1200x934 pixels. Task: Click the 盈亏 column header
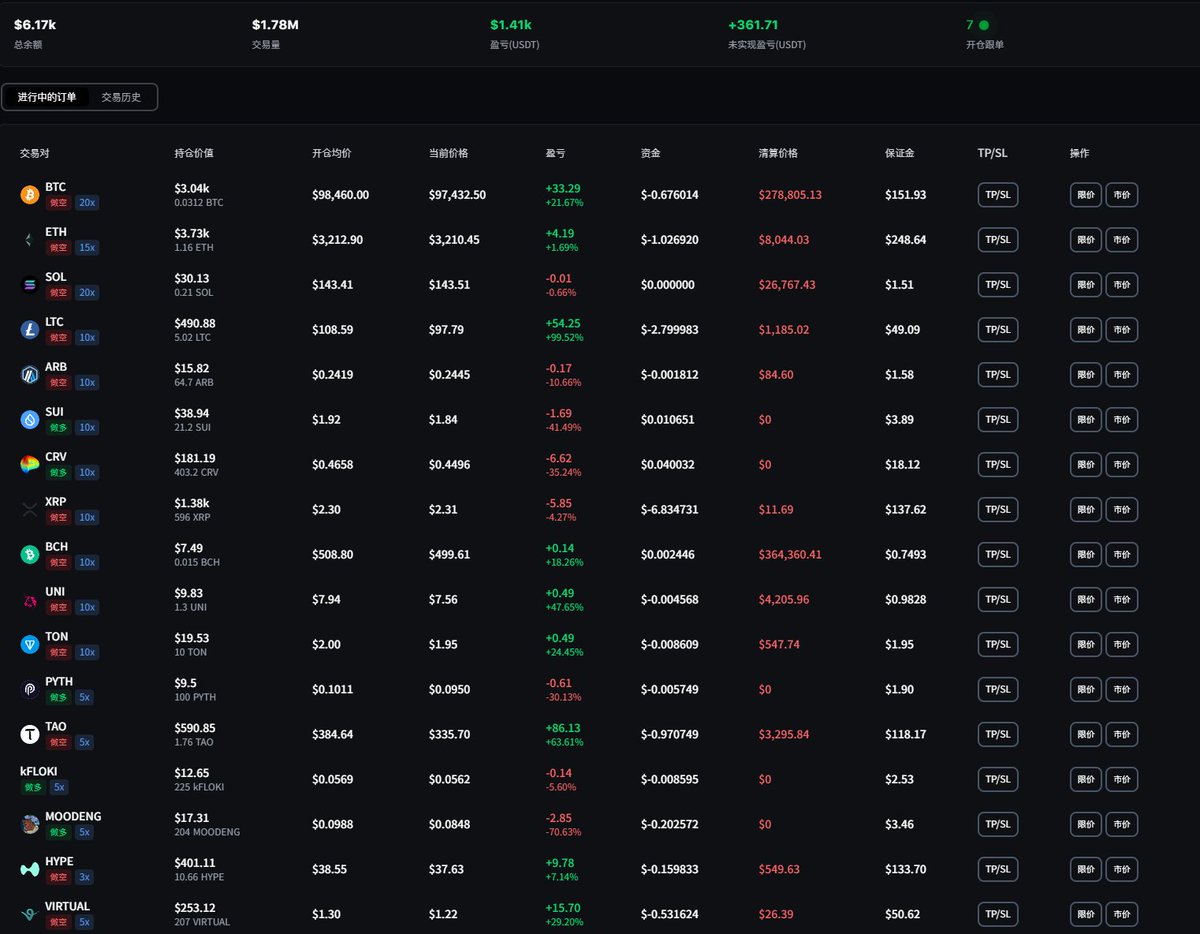[x=555, y=154]
